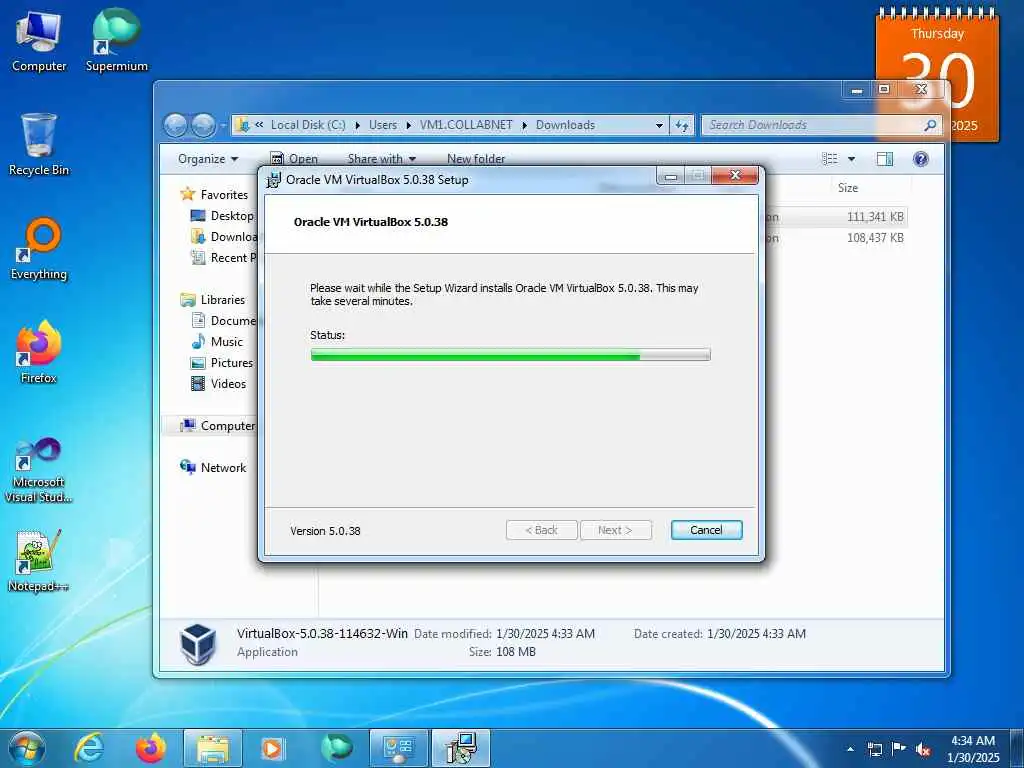Open Action Center flag icon
This screenshot has height=768, width=1024.
899,749
